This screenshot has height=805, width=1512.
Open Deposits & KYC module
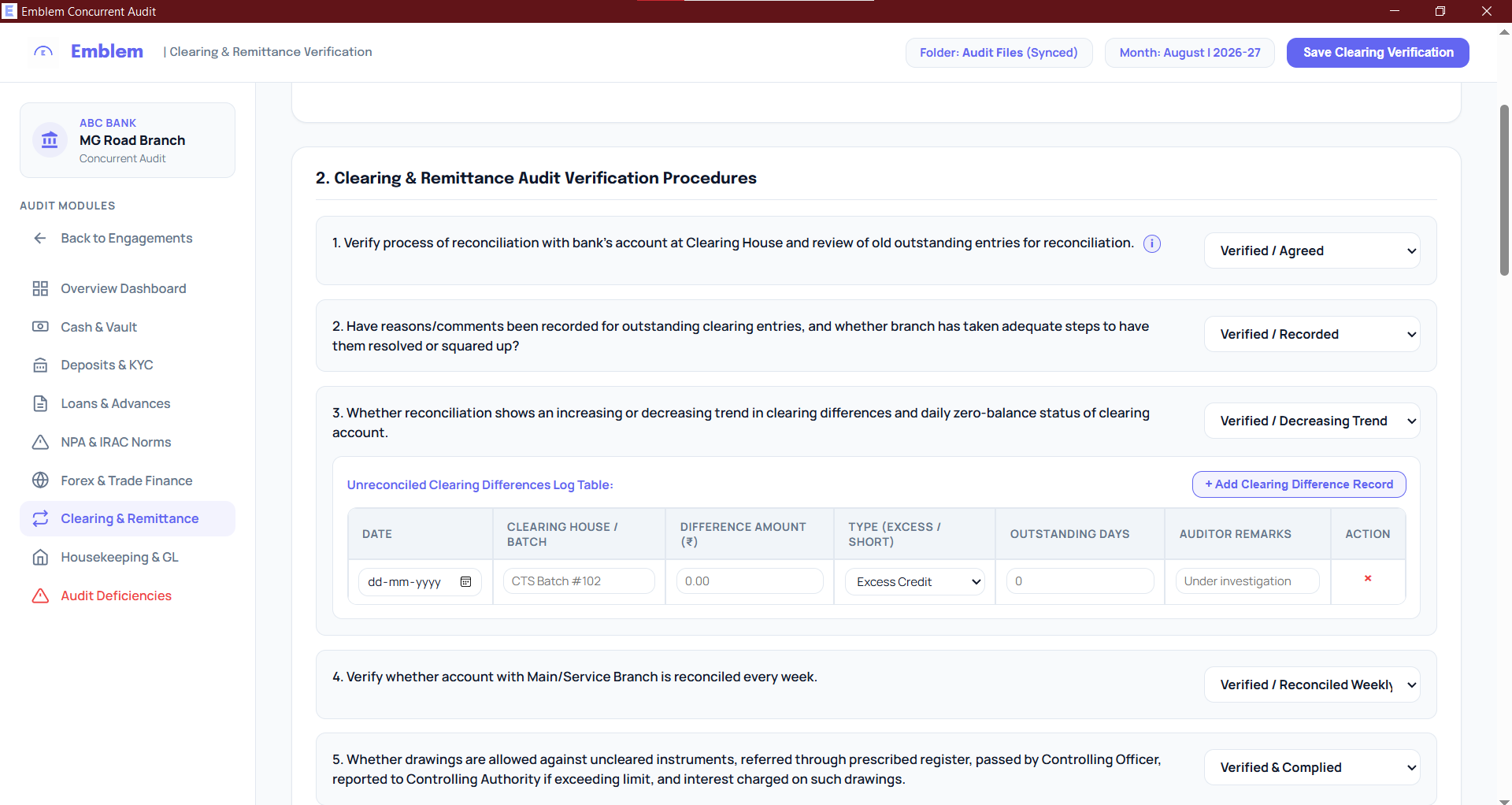click(128, 365)
